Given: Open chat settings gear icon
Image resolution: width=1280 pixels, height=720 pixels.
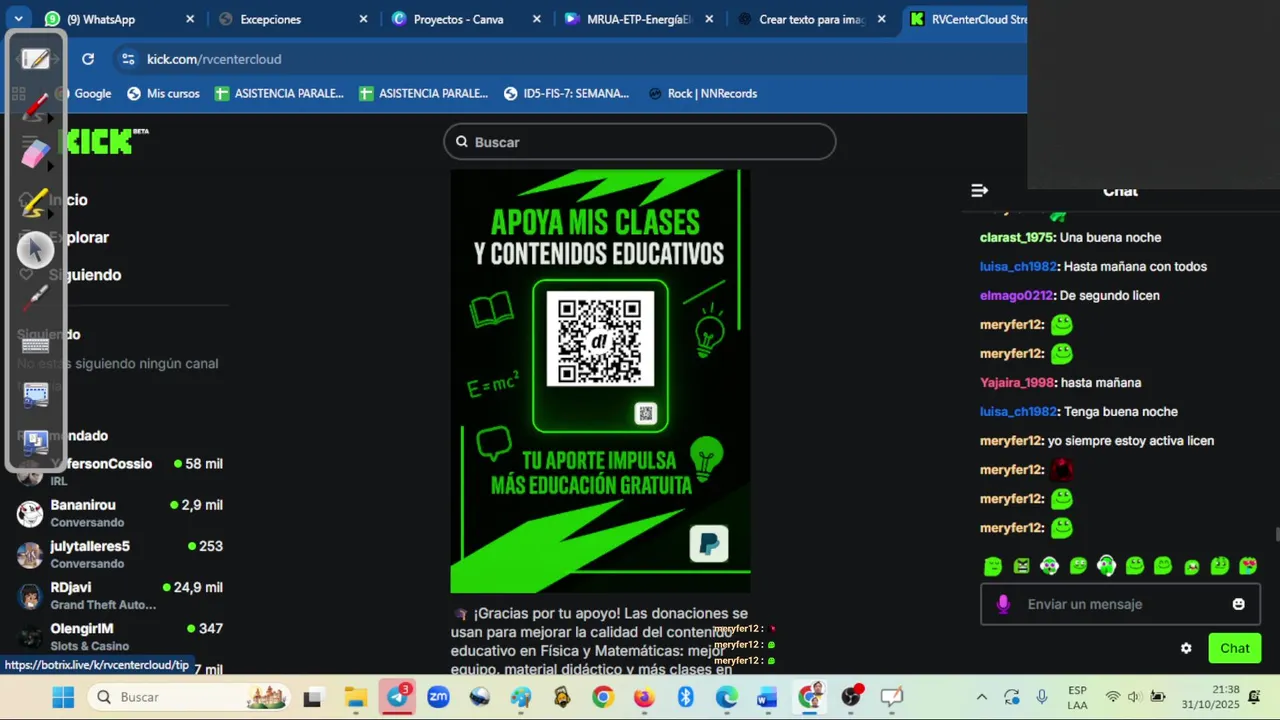Looking at the screenshot, I should tap(1186, 648).
